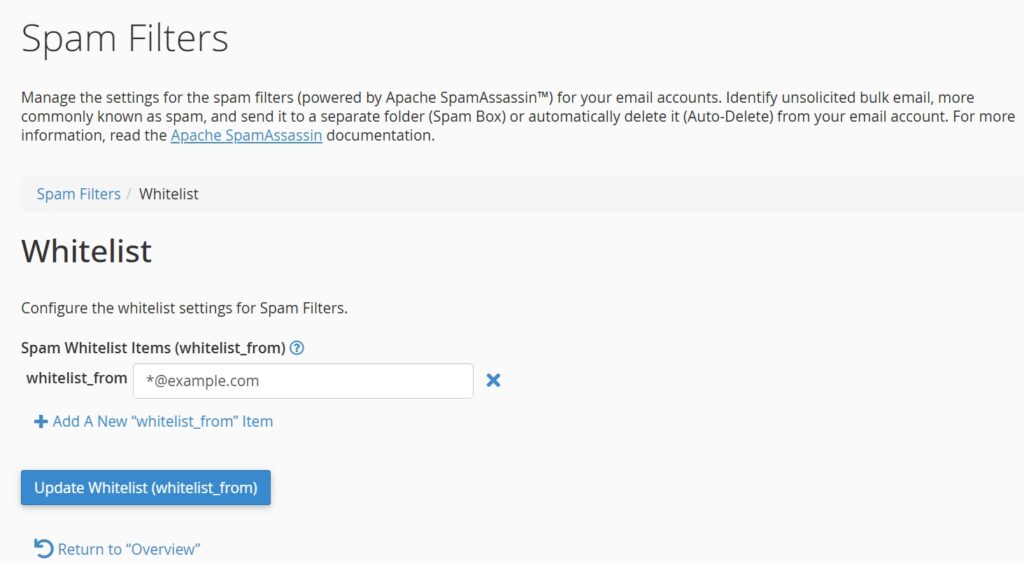Open the Apache SpamAssassin documentation link

coord(246,136)
